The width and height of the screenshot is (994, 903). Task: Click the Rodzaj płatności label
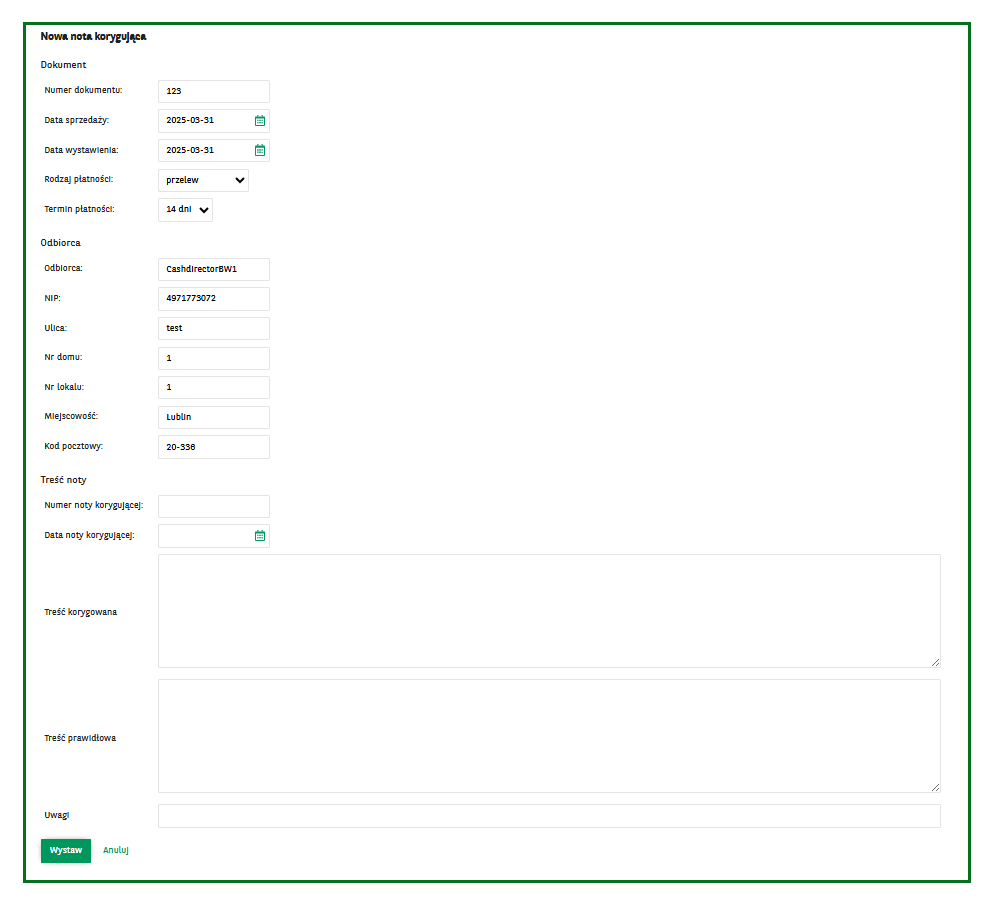[x=79, y=179]
